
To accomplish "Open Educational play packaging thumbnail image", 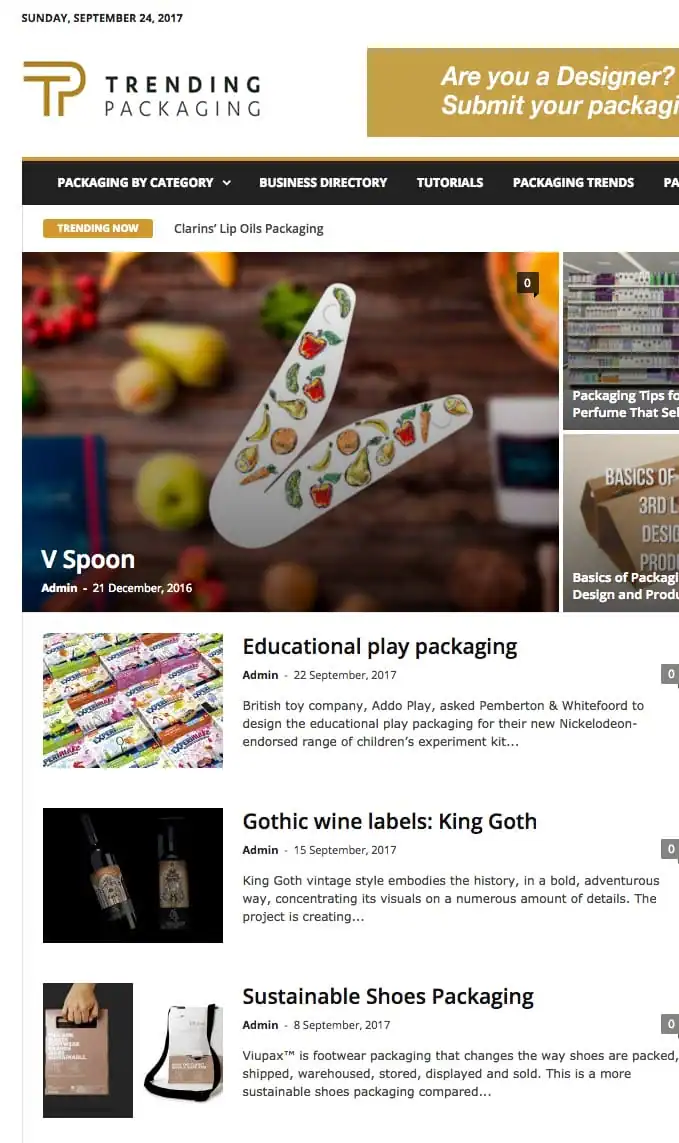I will 133,701.
